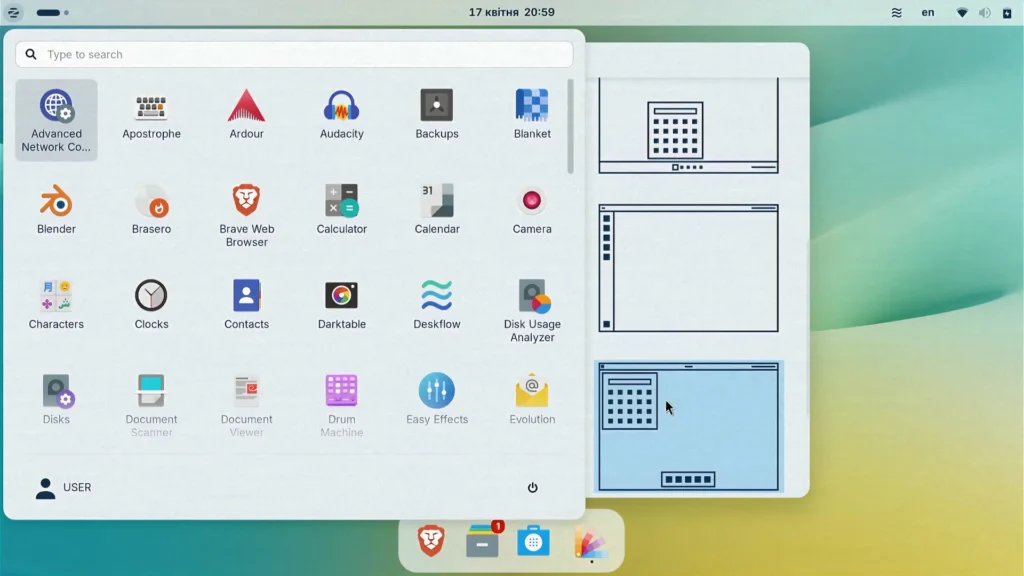Launch the Camera app
Screen dimensions: 1024x576
pyautogui.click(x=532, y=210)
